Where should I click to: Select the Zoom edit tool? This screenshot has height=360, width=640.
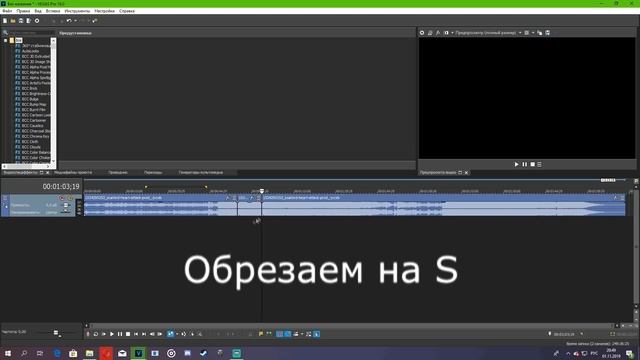[x=200, y=334]
